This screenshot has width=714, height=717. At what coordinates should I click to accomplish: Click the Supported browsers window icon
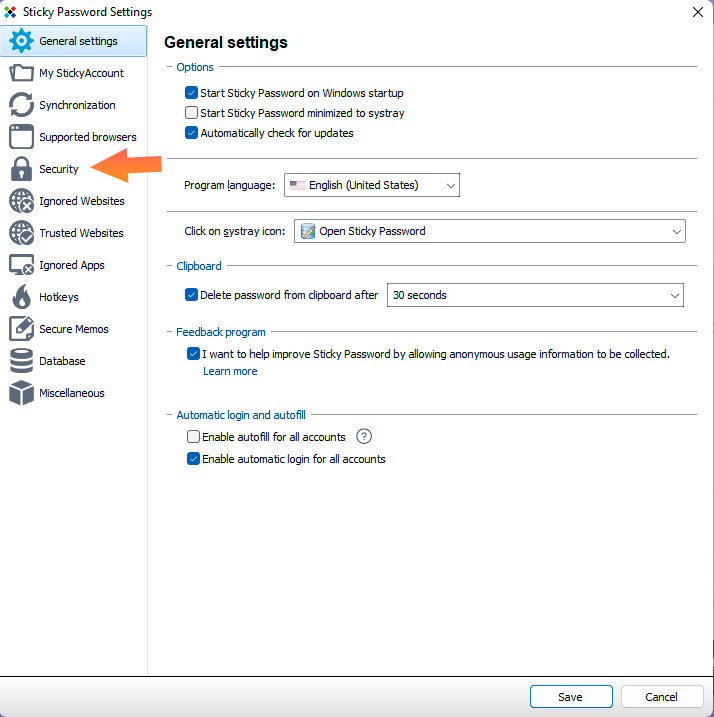pyautogui.click(x=21, y=137)
